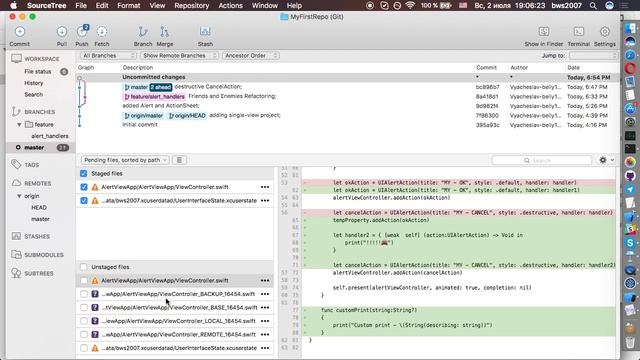This screenshot has width=640, height=360.
Task: Select File status in sidebar
Action: 38,71
